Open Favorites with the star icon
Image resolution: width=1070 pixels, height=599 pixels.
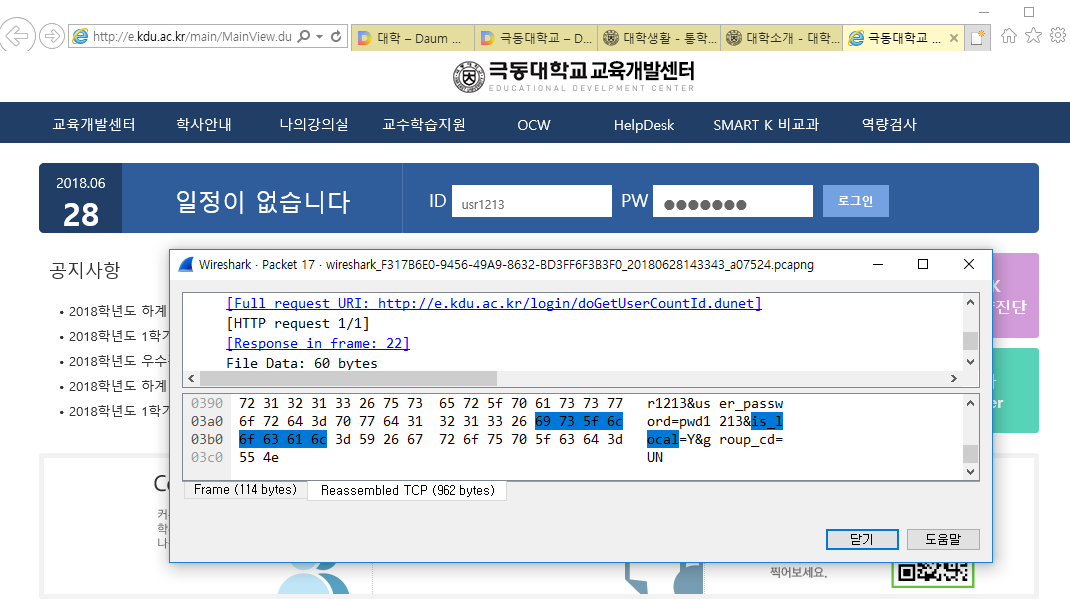coord(1033,35)
